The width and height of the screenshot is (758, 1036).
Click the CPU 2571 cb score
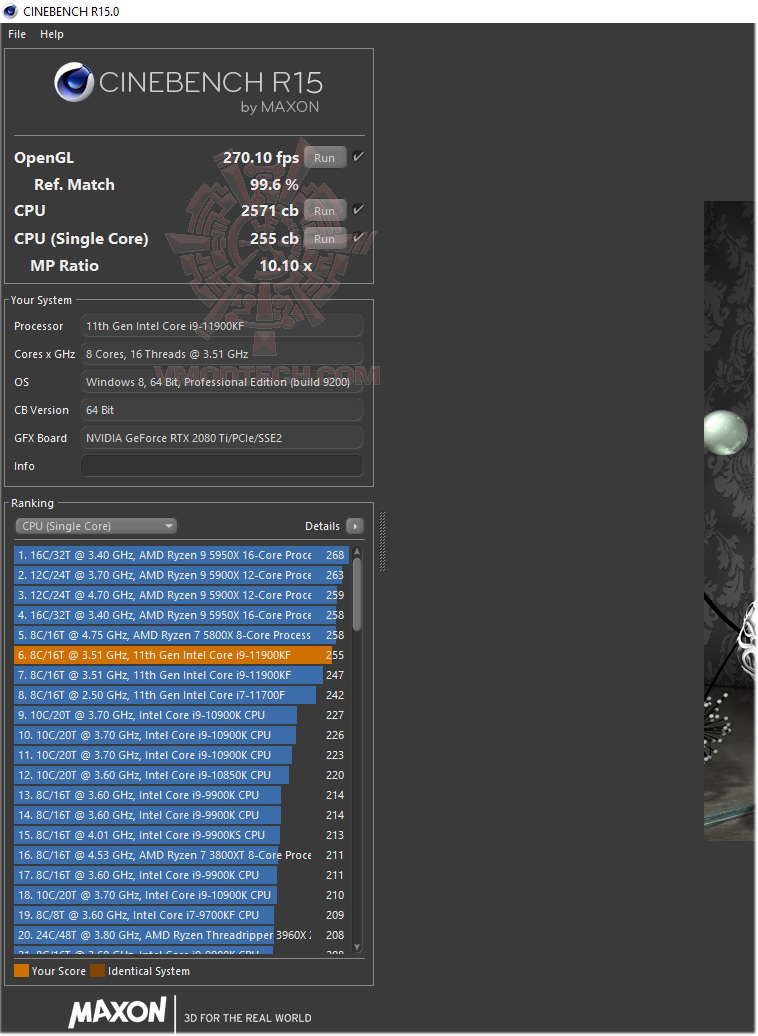tap(270, 211)
